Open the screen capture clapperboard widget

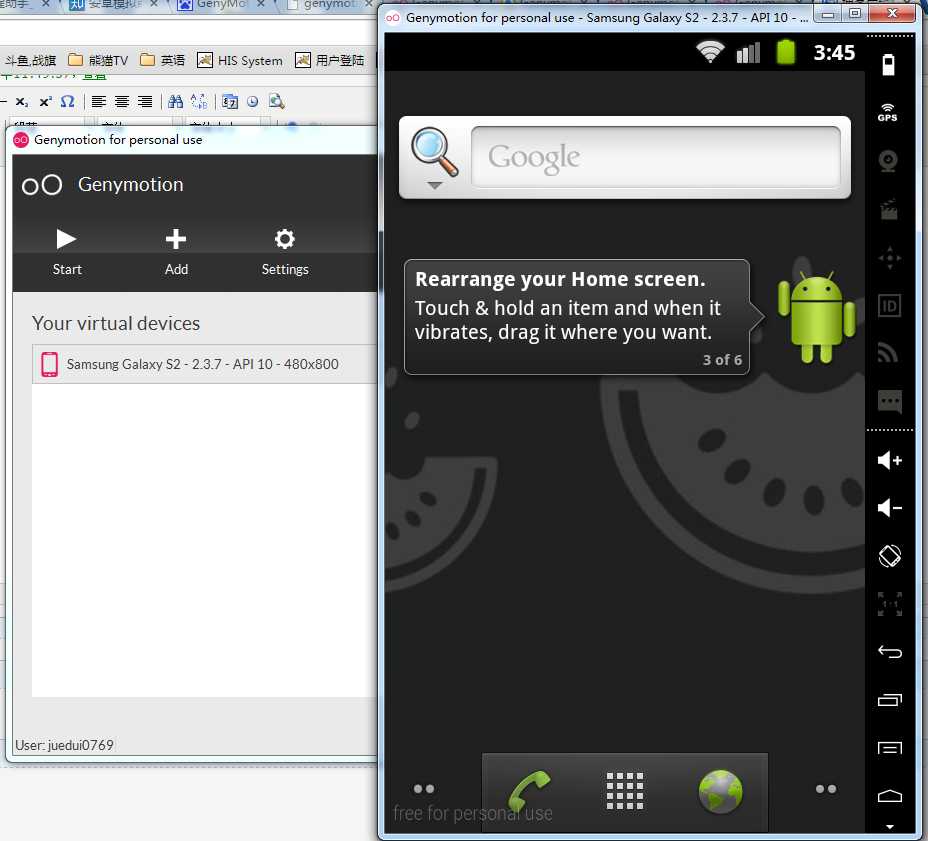point(889,210)
